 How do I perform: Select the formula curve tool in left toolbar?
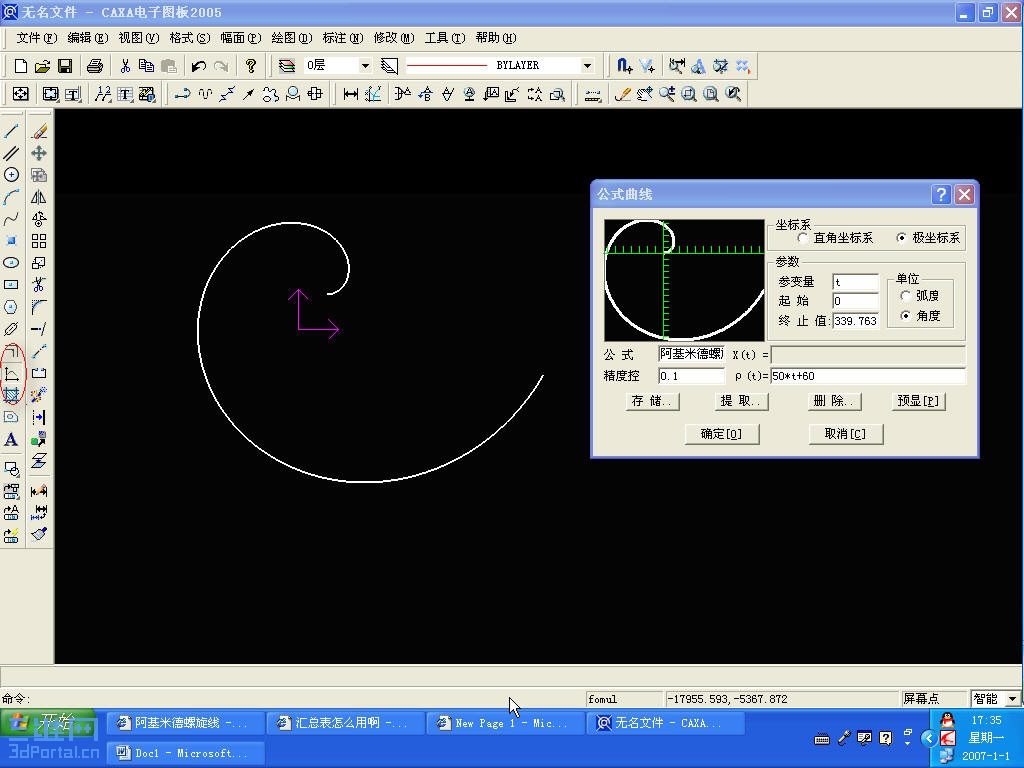point(12,374)
